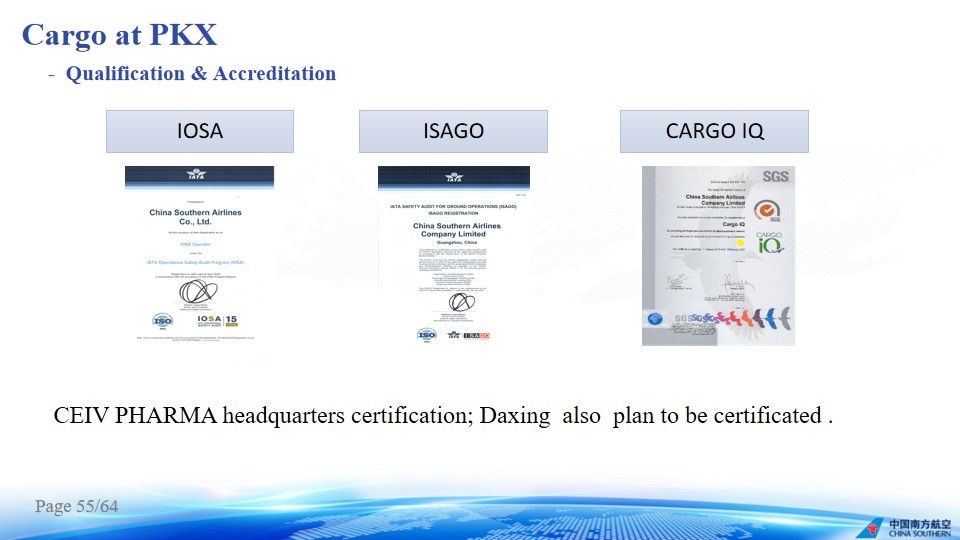Click the "Page 55/64" page number
The height and width of the screenshot is (540, 960).
tap(77, 506)
